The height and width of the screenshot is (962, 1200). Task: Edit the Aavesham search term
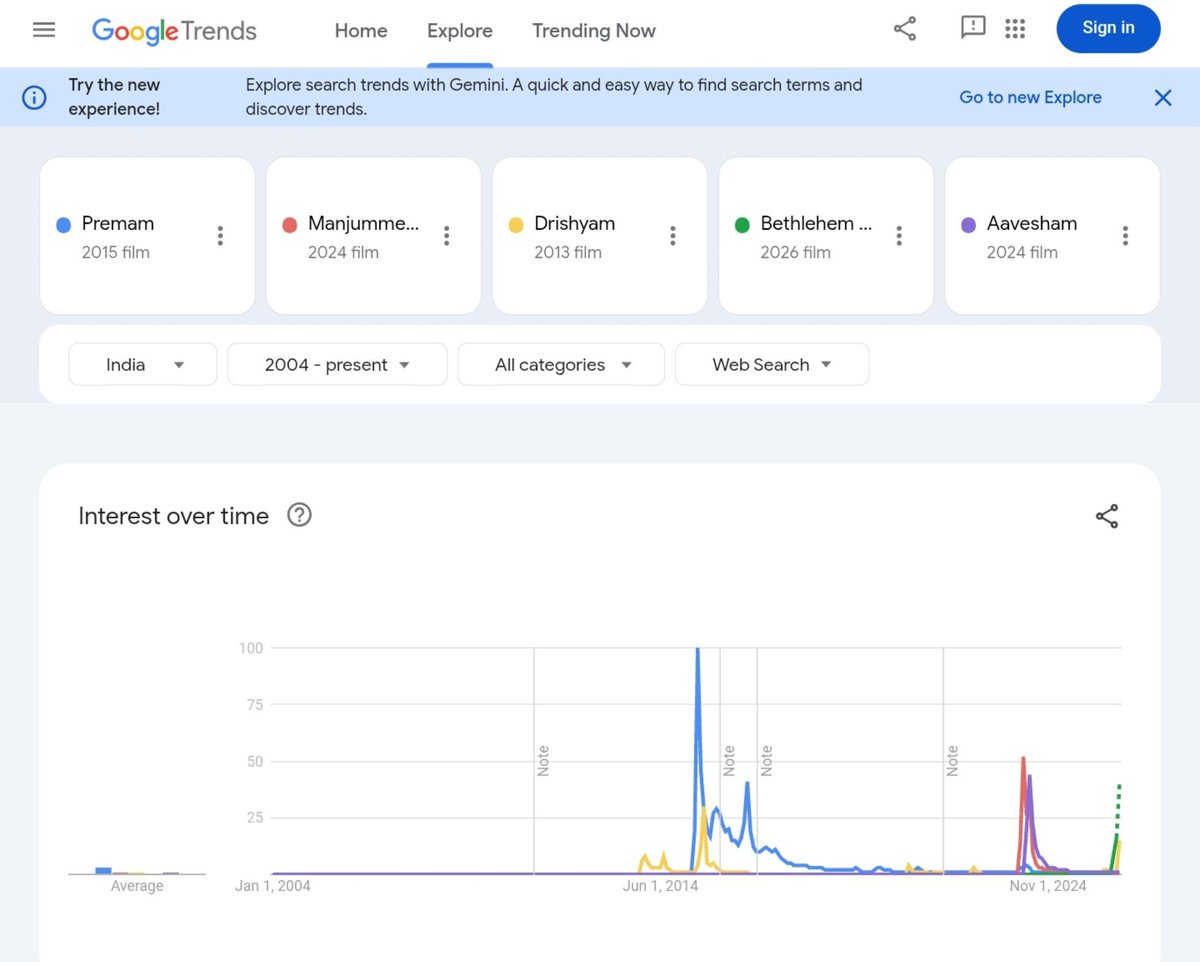pos(1032,224)
